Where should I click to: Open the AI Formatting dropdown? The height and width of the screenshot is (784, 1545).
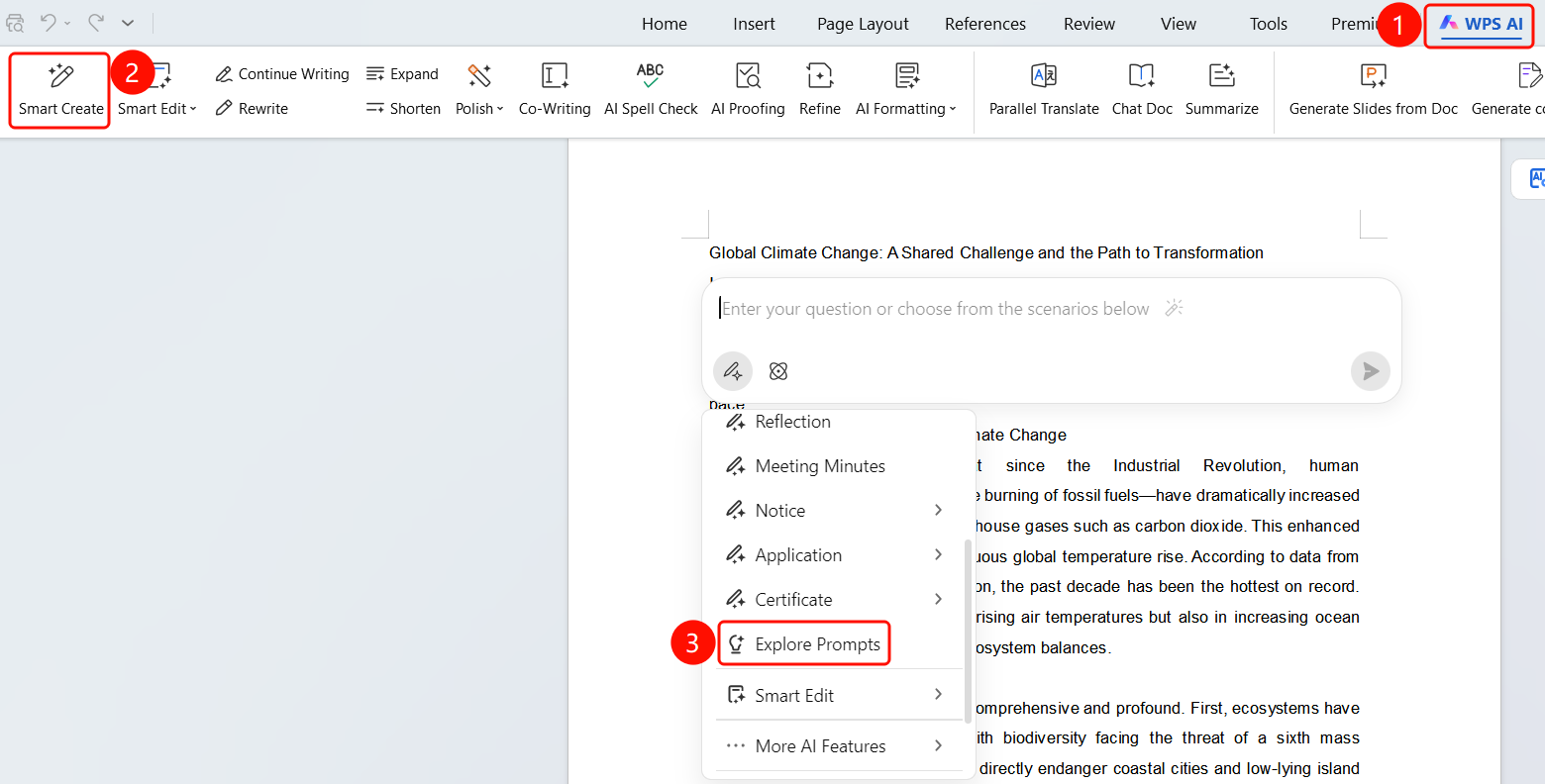(906, 90)
